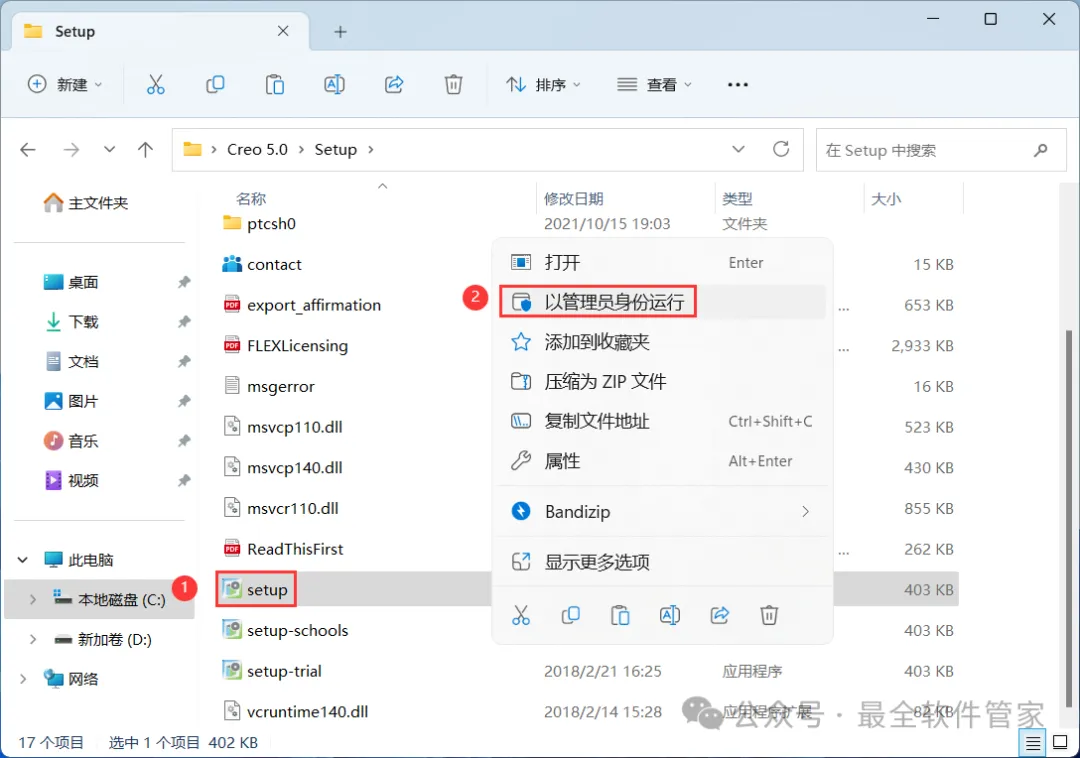Select 打开 in the context menu

(x=661, y=262)
